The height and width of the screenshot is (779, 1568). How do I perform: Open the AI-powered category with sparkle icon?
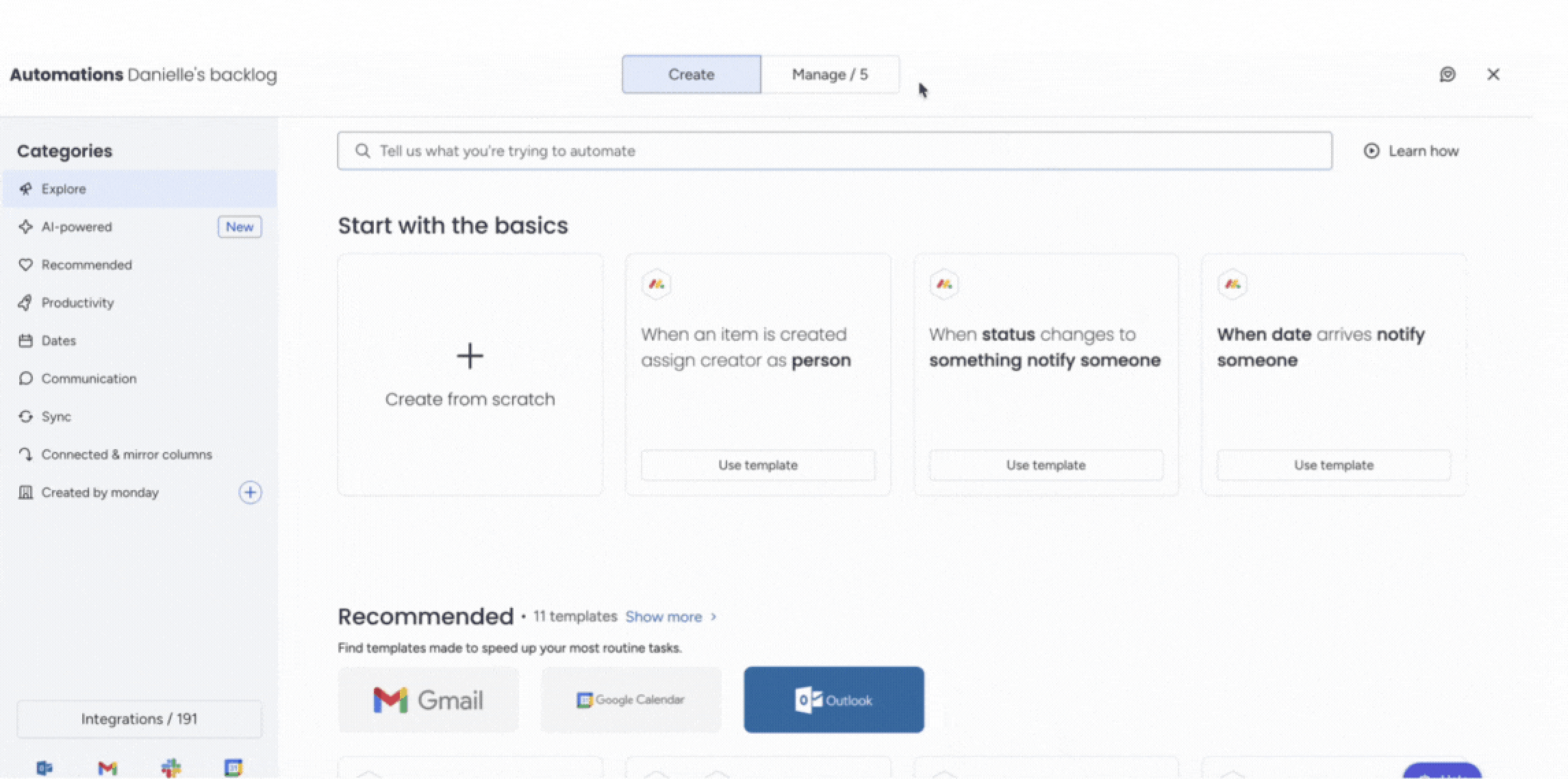click(x=26, y=227)
